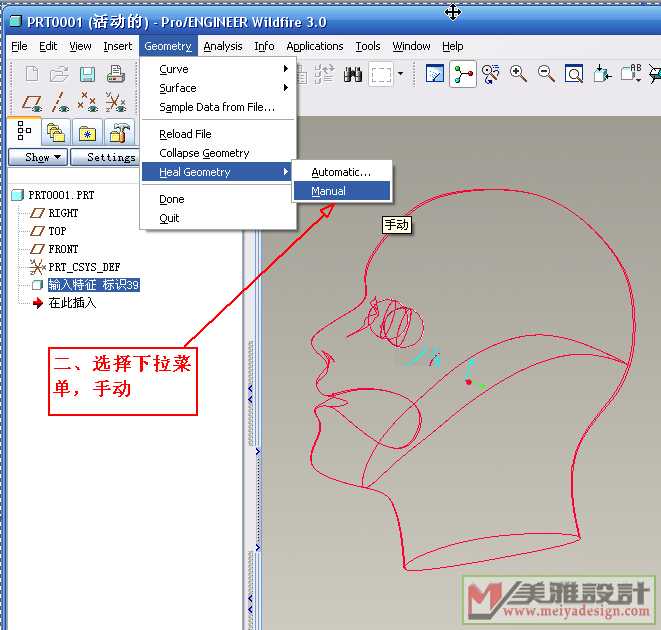
Task: Open the Model Tree navigator tab
Action: point(24,131)
